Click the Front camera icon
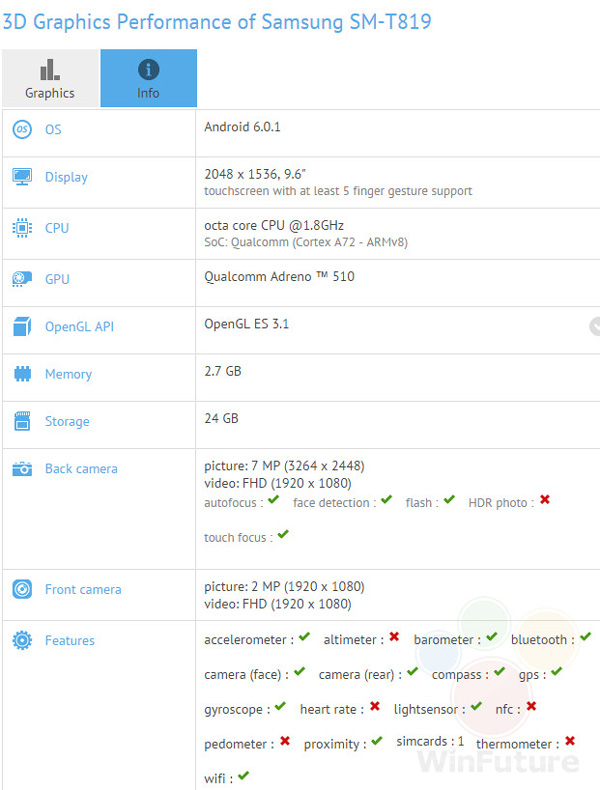600x790 pixels. point(22,590)
